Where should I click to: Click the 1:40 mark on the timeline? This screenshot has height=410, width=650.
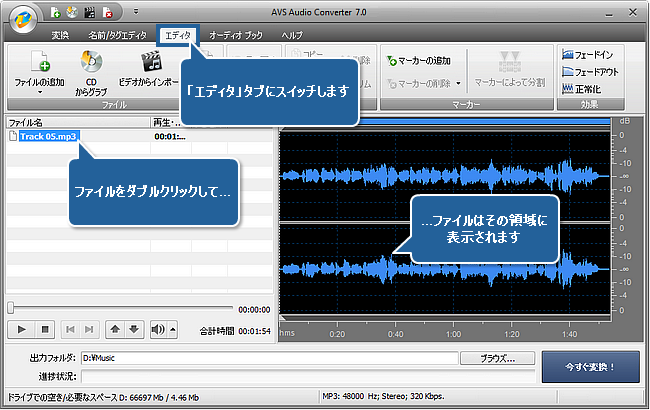pos(570,334)
